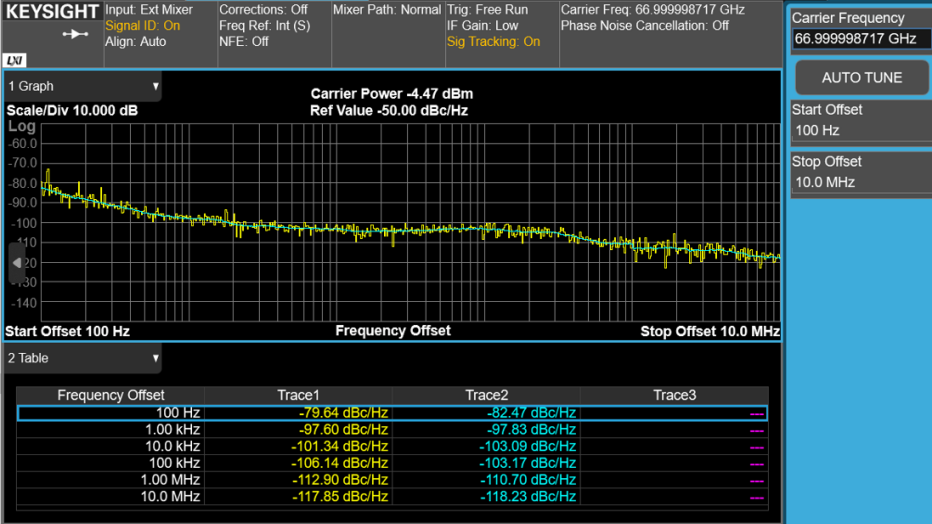Click Corrections: Off in the meas bar
The height and width of the screenshot is (524, 932).
pos(263,10)
